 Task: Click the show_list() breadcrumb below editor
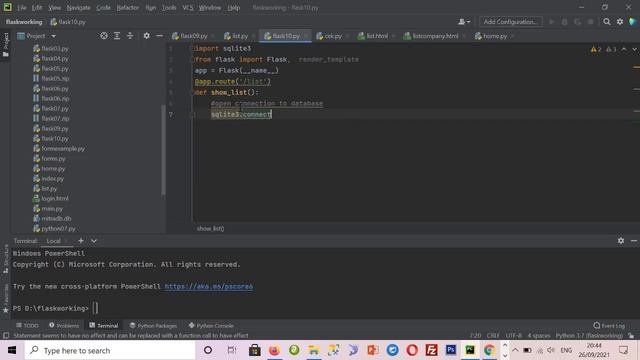coord(210,229)
